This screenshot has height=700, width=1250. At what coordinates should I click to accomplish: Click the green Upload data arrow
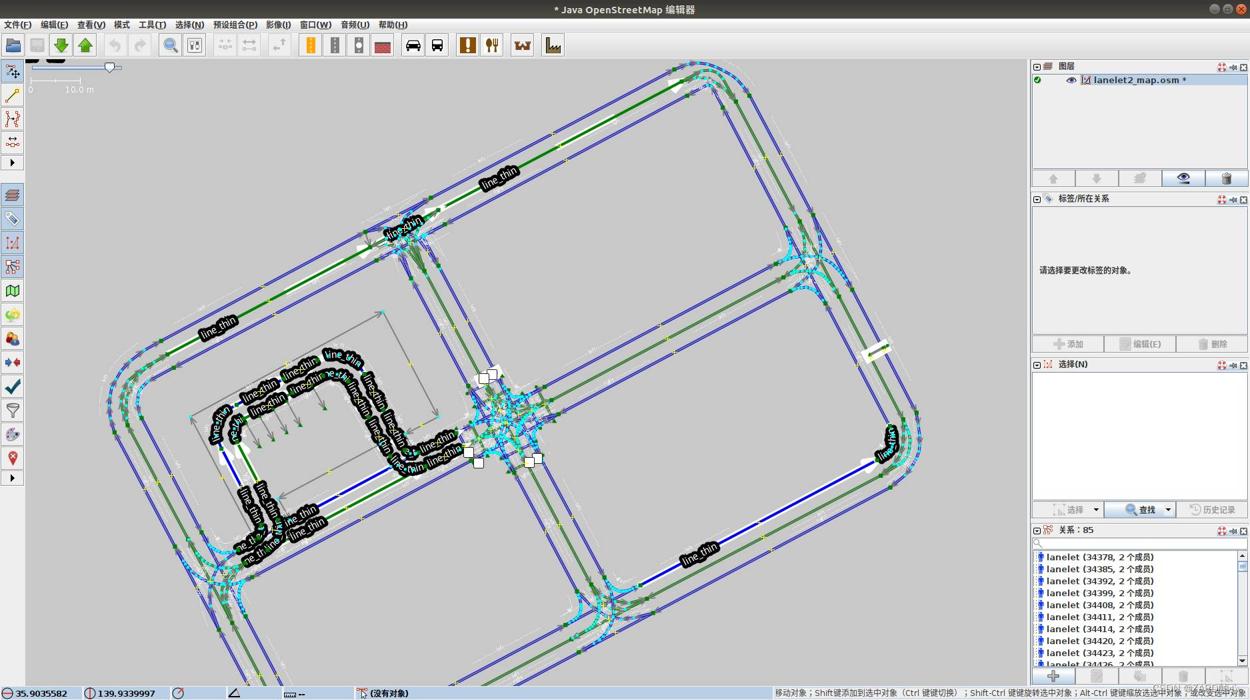pos(85,45)
